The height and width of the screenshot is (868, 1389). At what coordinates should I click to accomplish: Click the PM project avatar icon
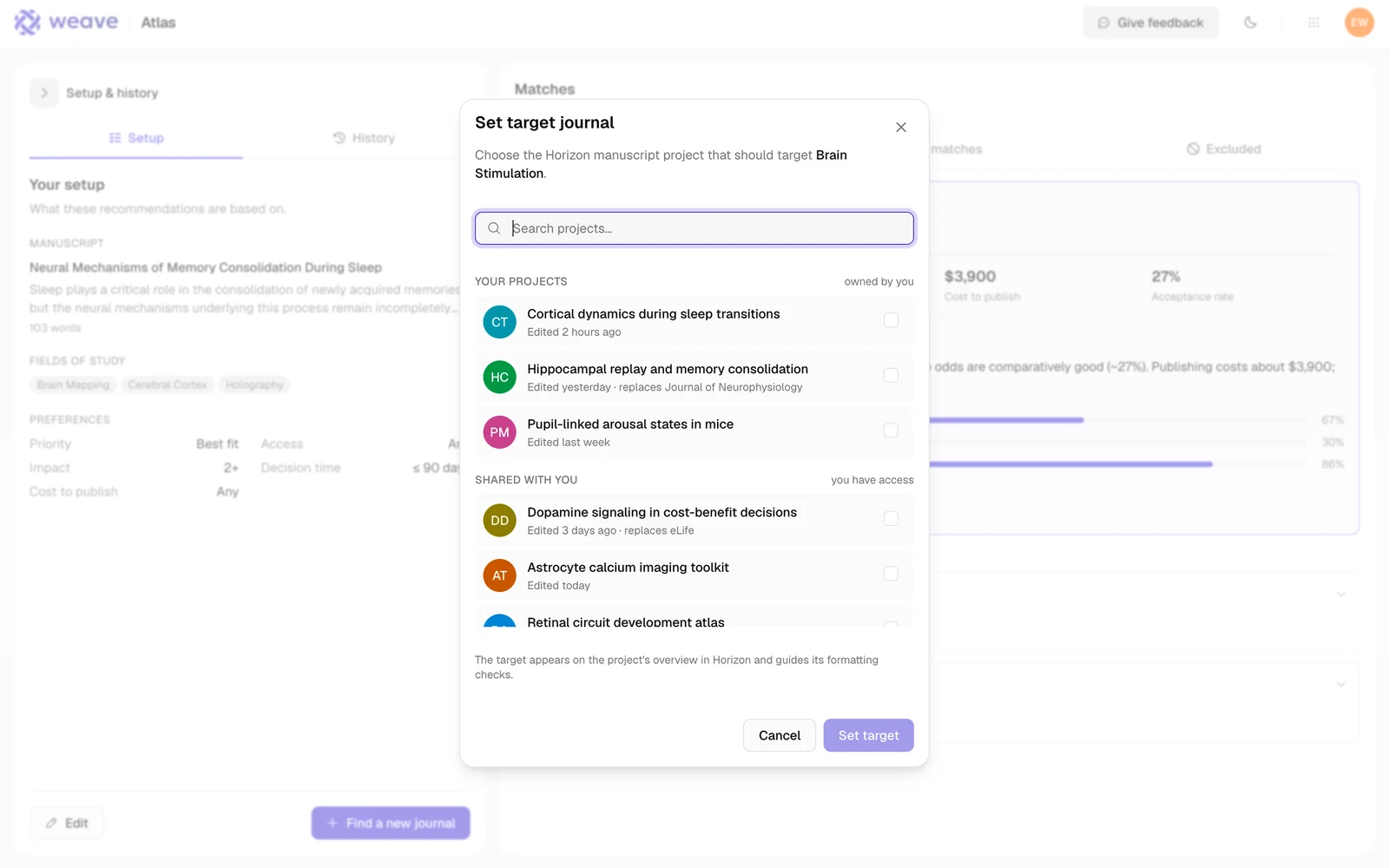[x=499, y=432]
